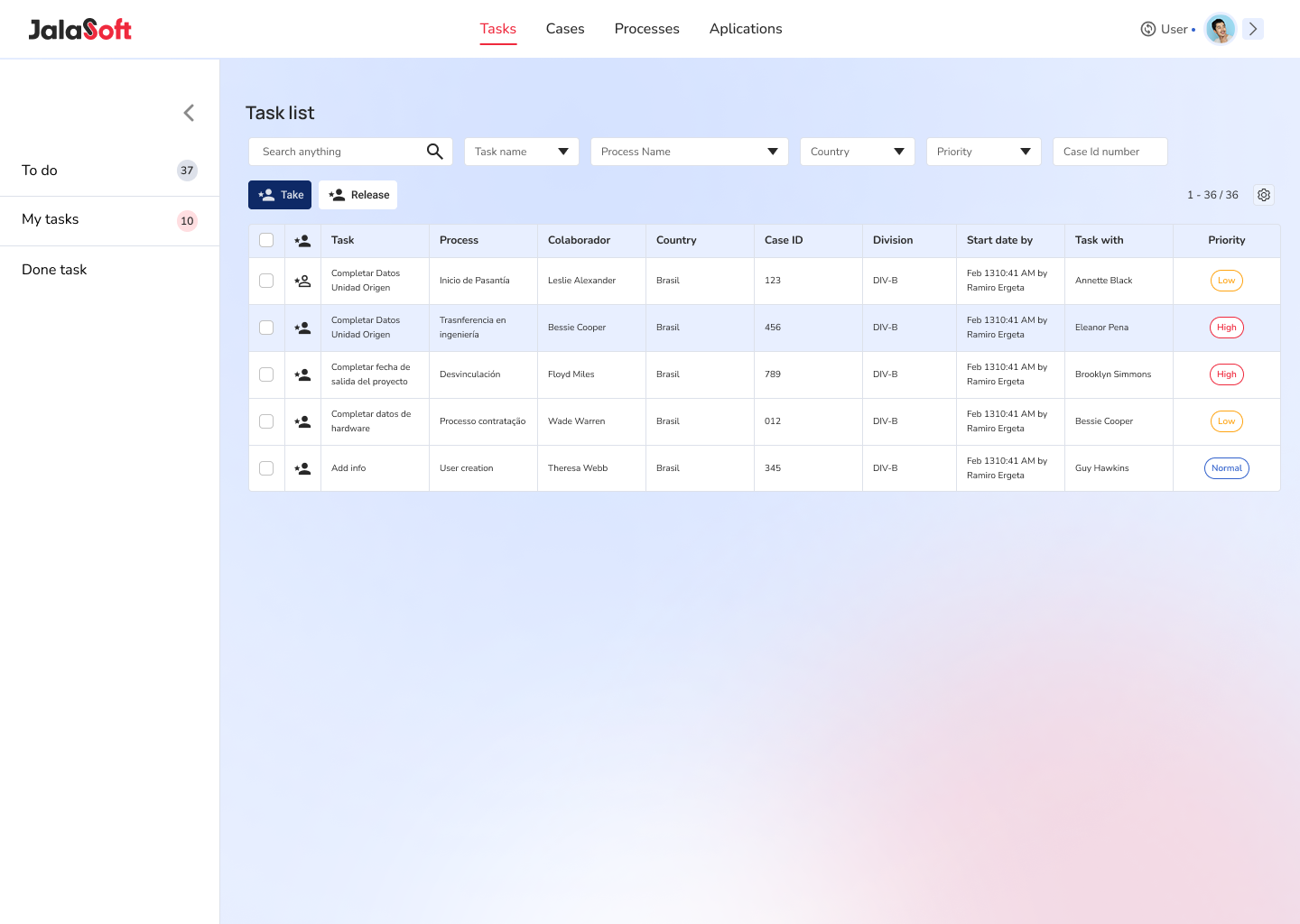Click the High badge for Brooklyn Simmons
This screenshot has width=1300, height=924.
[1227, 374]
